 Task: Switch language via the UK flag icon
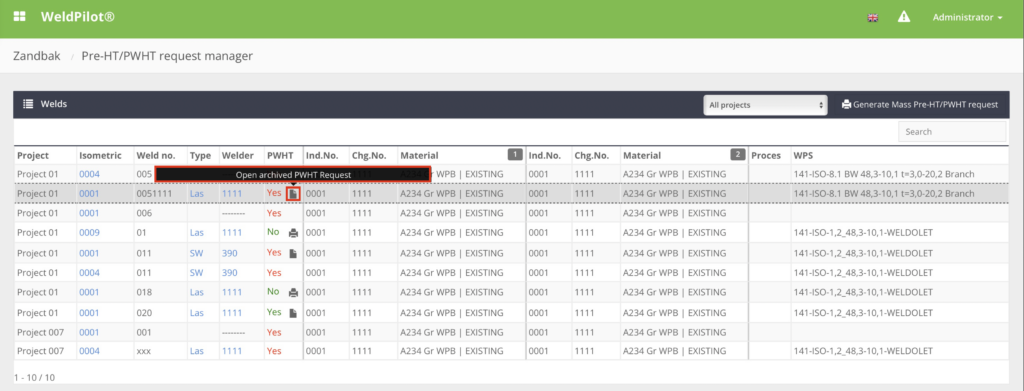(872, 18)
